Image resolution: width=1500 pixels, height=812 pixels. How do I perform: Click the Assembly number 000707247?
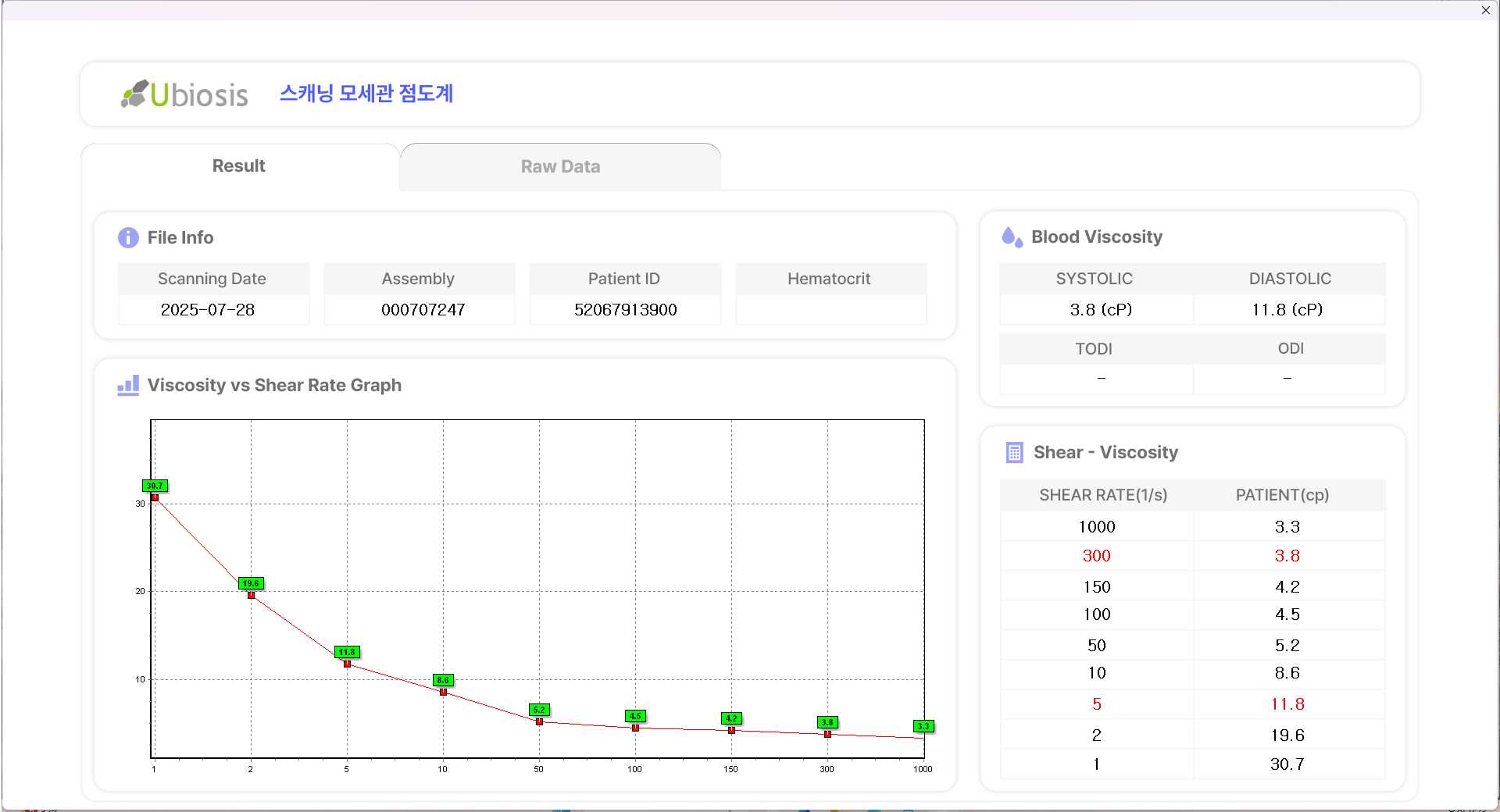423,310
